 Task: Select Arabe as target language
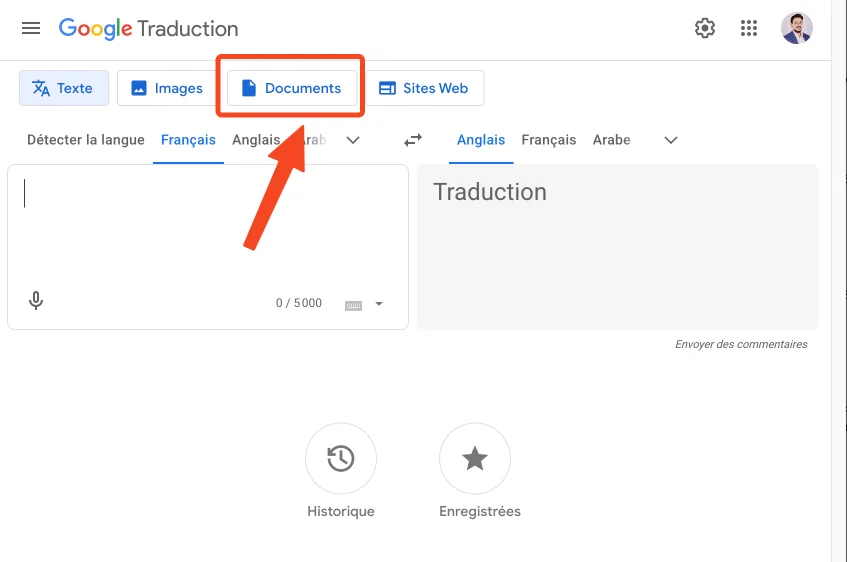coord(611,140)
